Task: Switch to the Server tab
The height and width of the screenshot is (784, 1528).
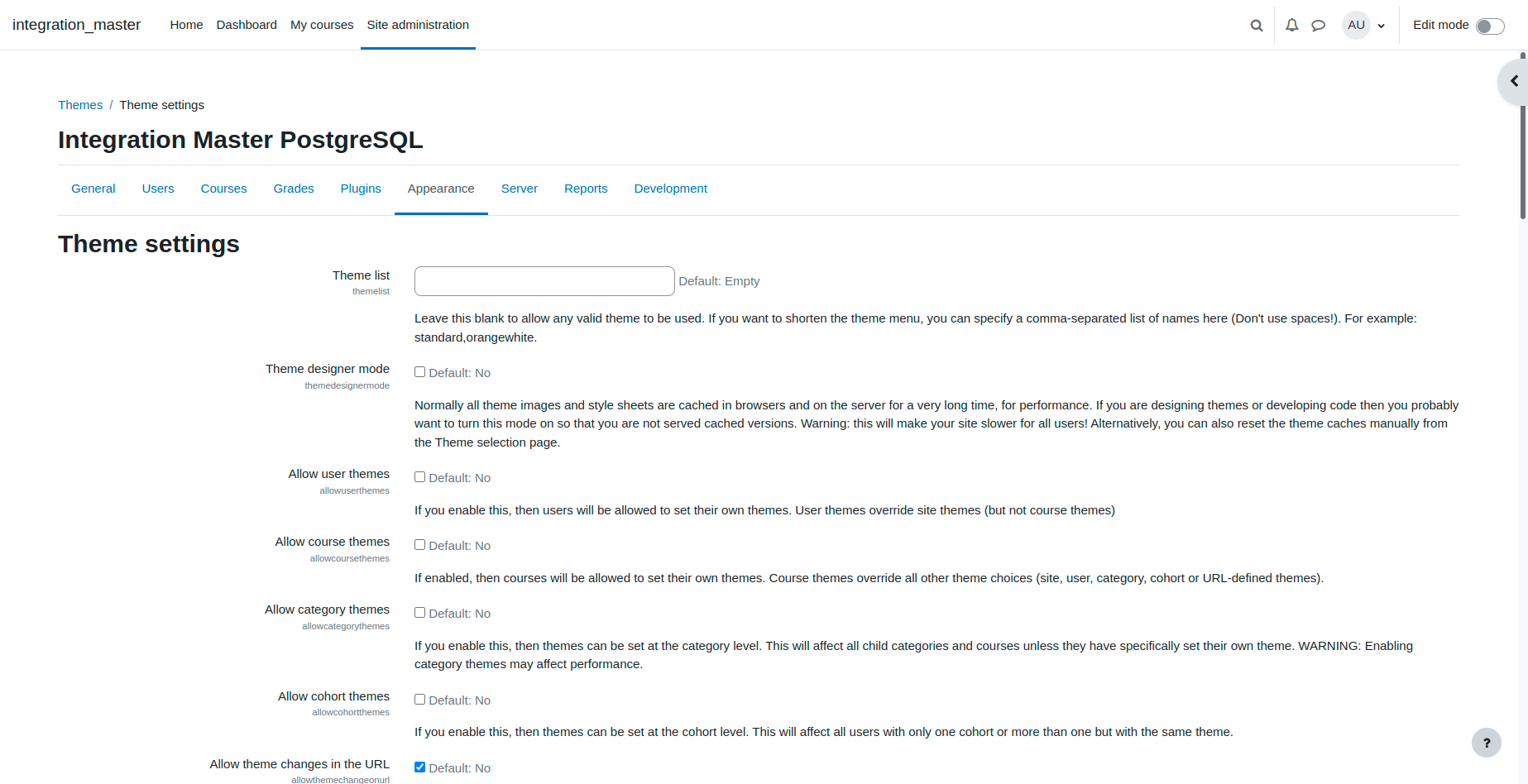Action: click(x=520, y=189)
